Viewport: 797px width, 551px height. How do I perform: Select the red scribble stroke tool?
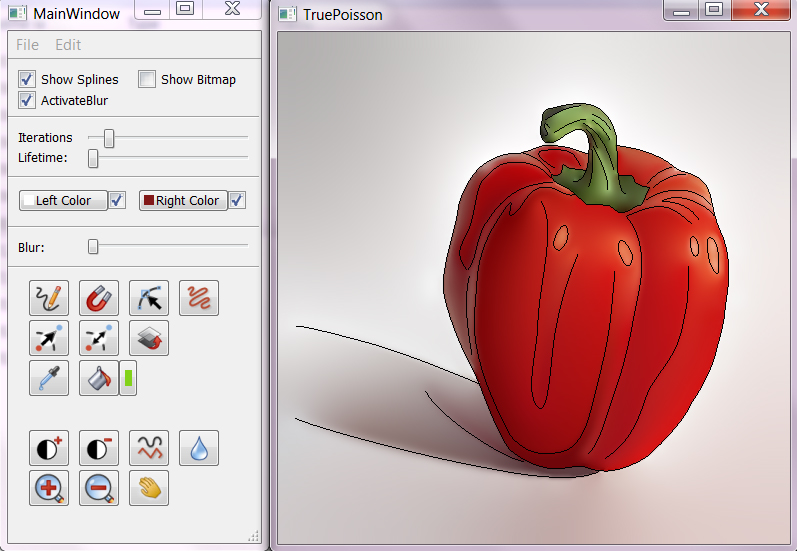[x=199, y=298]
